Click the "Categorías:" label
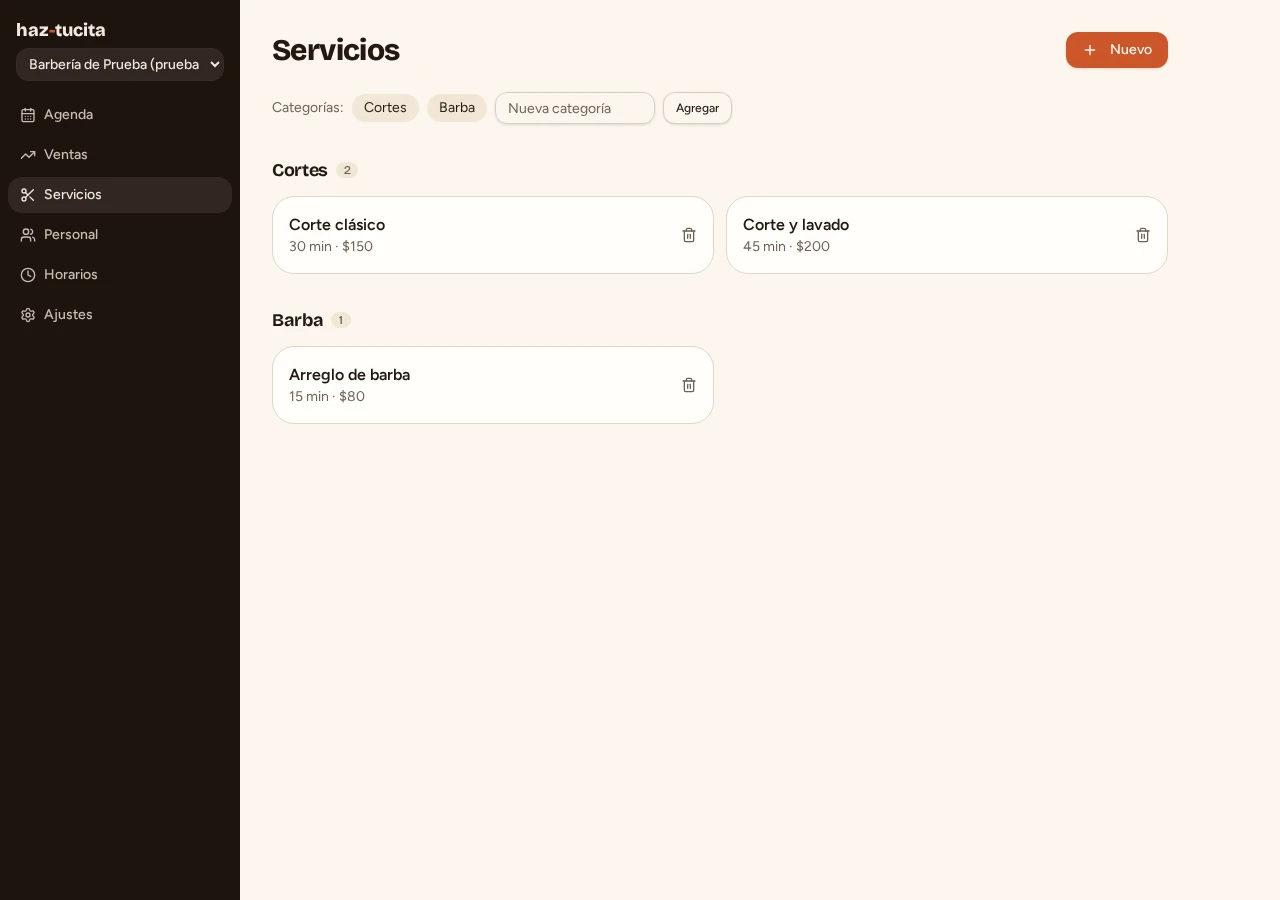 pyautogui.click(x=308, y=108)
